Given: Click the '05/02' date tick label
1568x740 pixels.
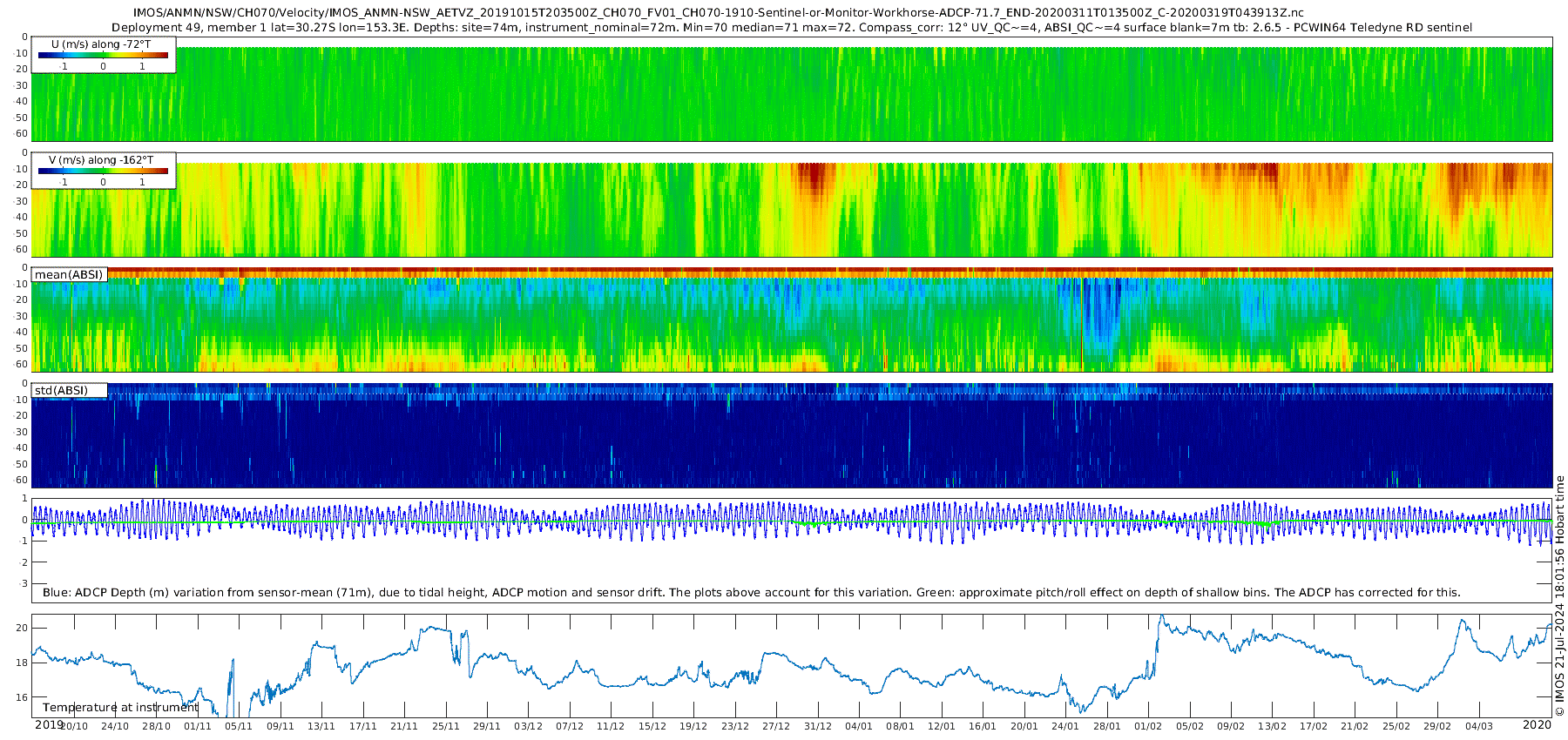Looking at the screenshot, I should click(1190, 726).
